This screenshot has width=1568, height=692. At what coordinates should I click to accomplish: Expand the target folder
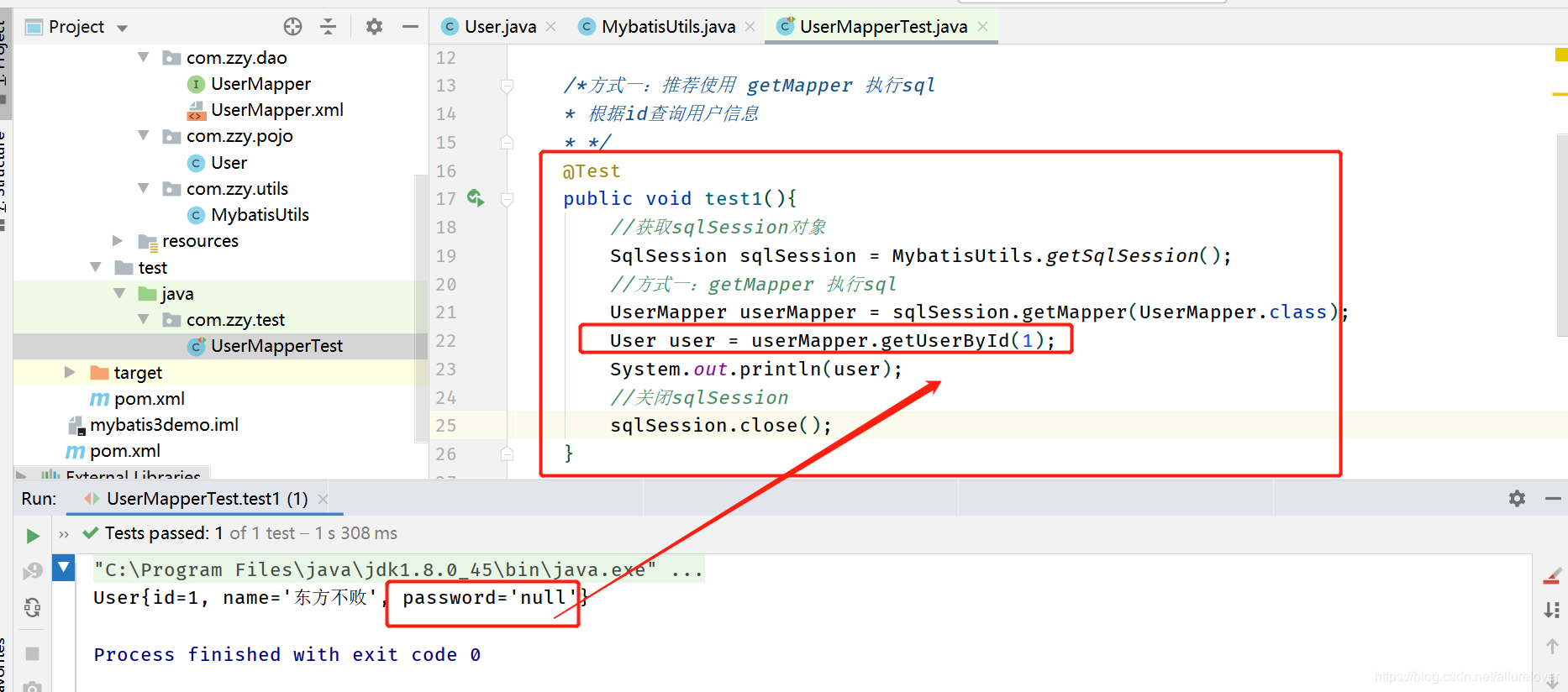pyautogui.click(x=71, y=372)
